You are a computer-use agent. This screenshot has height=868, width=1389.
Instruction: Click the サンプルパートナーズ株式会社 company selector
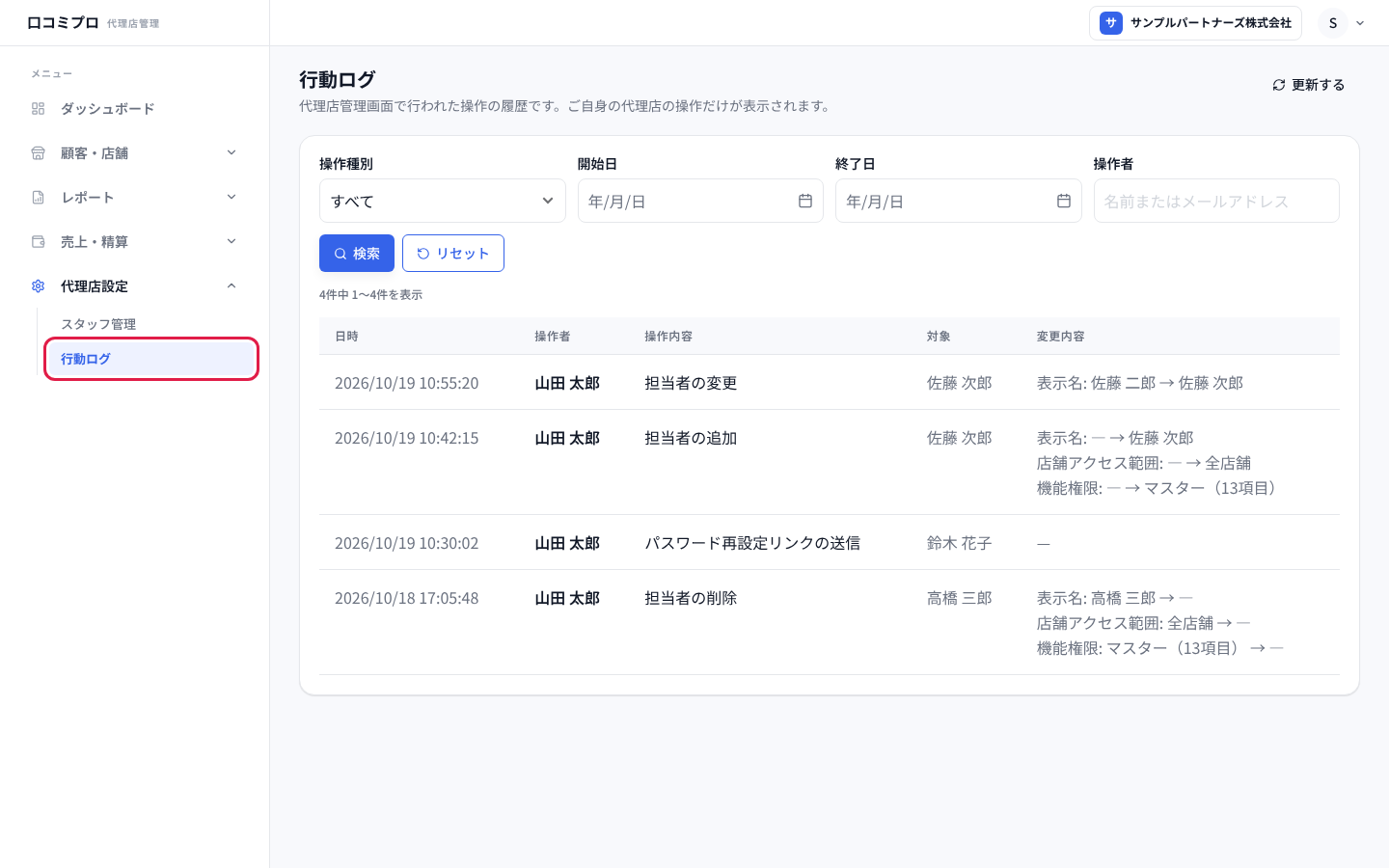click(1195, 23)
